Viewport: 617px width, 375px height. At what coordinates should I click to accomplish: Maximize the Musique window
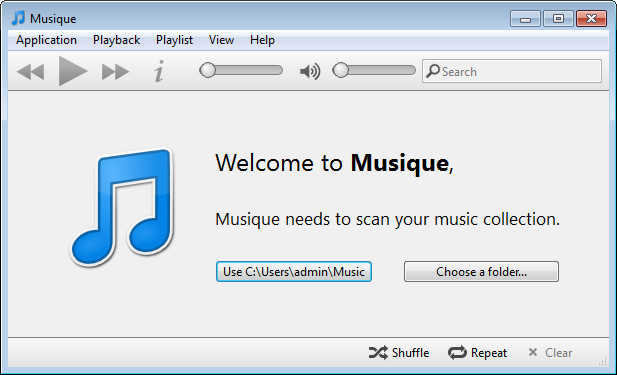point(558,18)
